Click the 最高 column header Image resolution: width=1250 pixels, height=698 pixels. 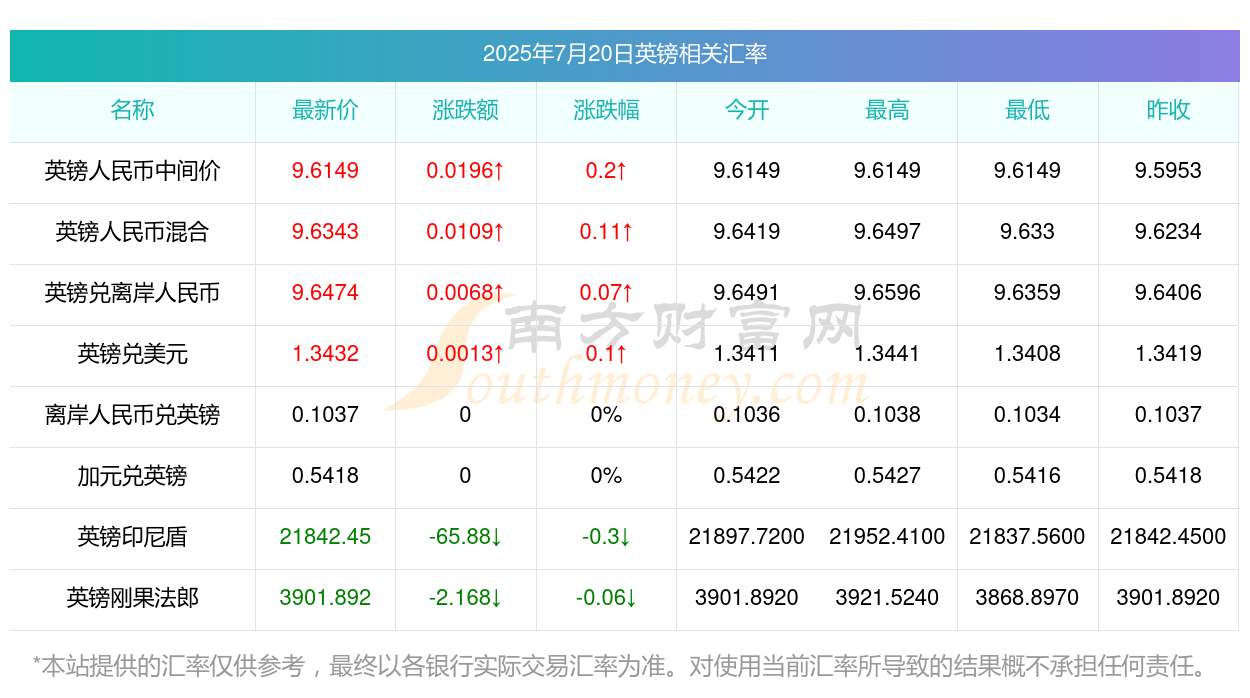[x=887, y=110]
